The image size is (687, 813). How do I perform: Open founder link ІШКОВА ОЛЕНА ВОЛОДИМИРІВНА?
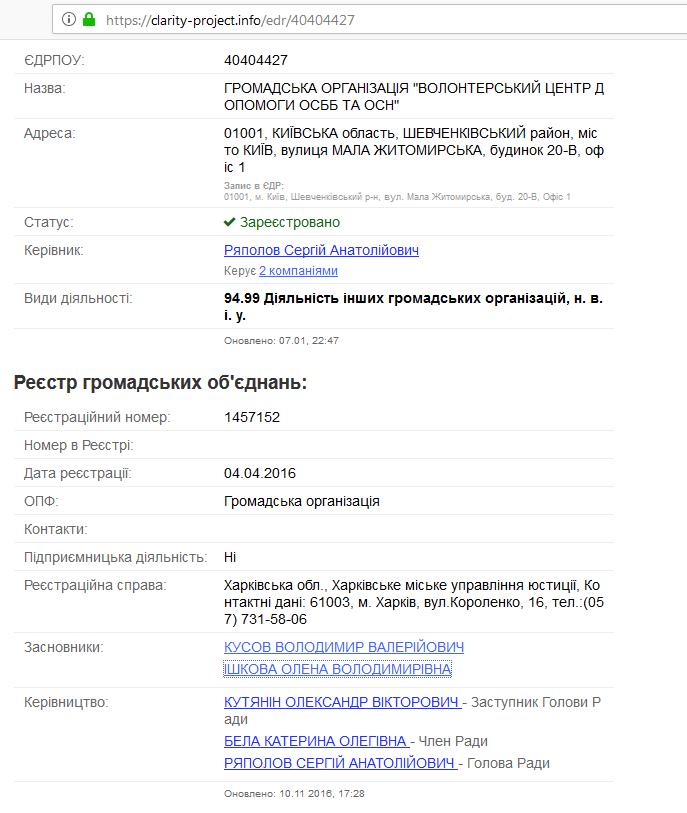click(342, 668)
